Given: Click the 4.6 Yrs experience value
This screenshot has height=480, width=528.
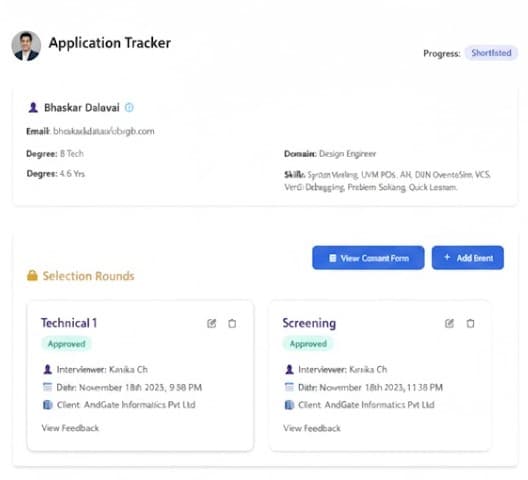Looking at the screenshot, I should pyautogui.click(x=72, y=174).
